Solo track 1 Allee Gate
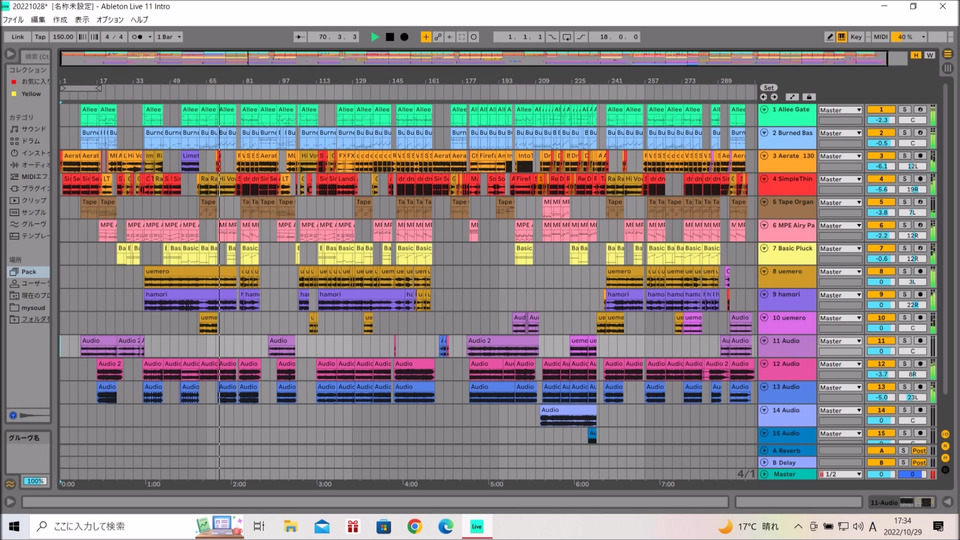The width and height of the screenshot is (960, 540). point(904,110)
